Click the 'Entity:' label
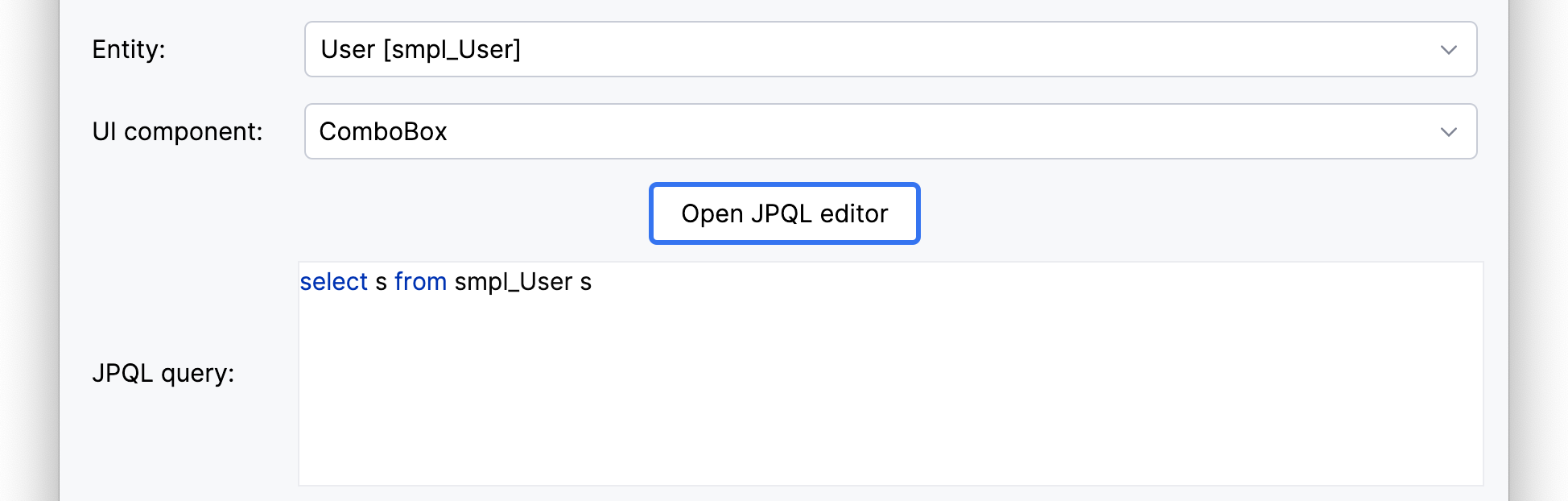The width and height of the screenshot is (1568, 501). [x=129, y=50]
